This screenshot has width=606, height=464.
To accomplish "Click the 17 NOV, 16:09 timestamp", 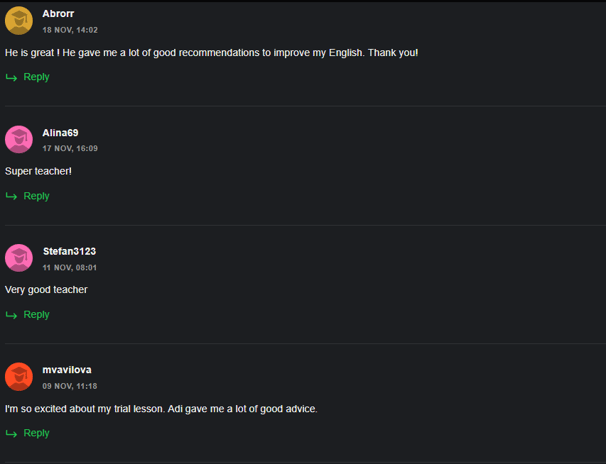I will [x=70, y=148].
